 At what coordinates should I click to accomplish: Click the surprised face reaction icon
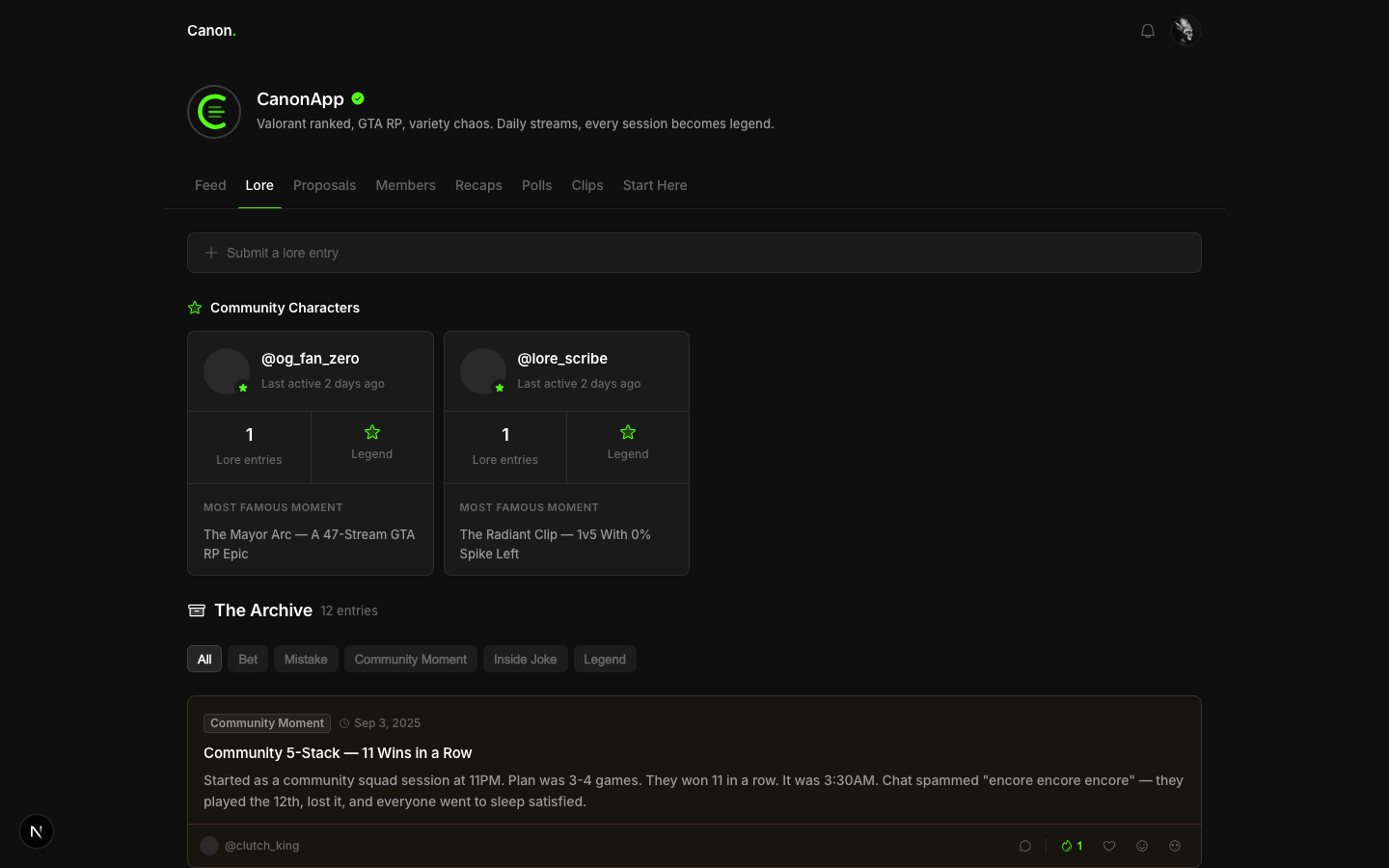[1175, 846]
